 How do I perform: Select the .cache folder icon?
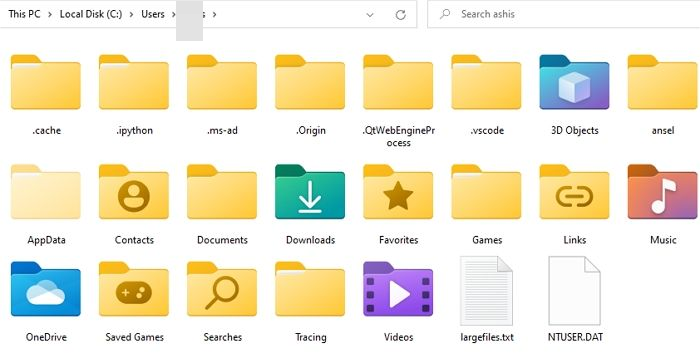[x=46, y=82]
